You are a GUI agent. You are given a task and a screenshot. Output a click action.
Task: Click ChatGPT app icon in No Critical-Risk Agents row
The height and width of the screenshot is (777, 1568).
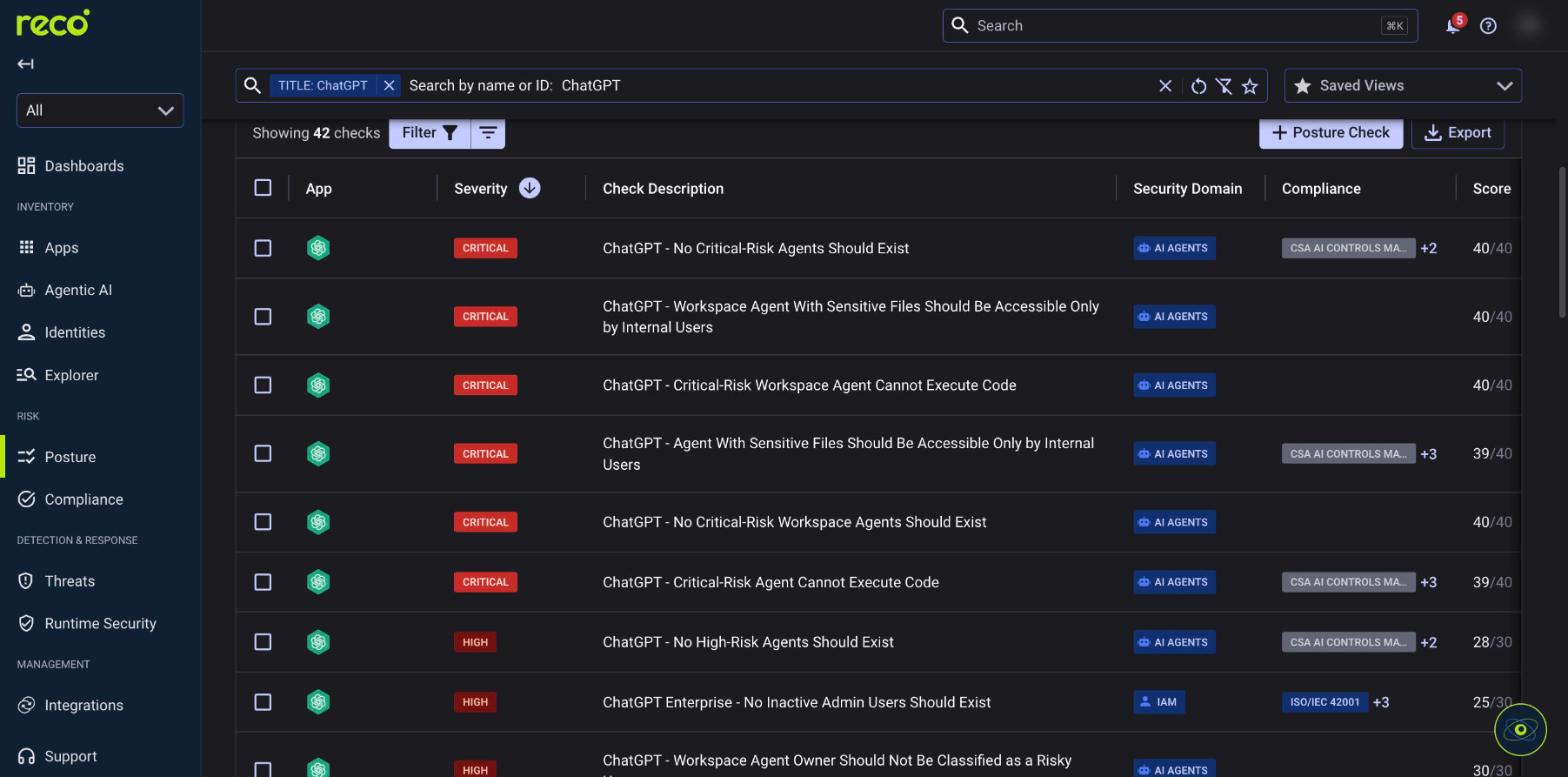[318, 248]
